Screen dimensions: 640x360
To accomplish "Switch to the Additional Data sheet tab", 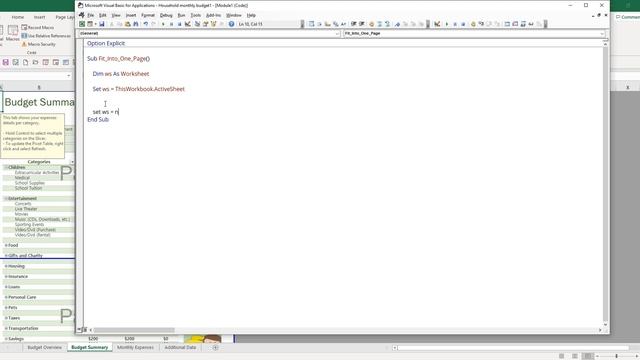I will coord(180,347).
